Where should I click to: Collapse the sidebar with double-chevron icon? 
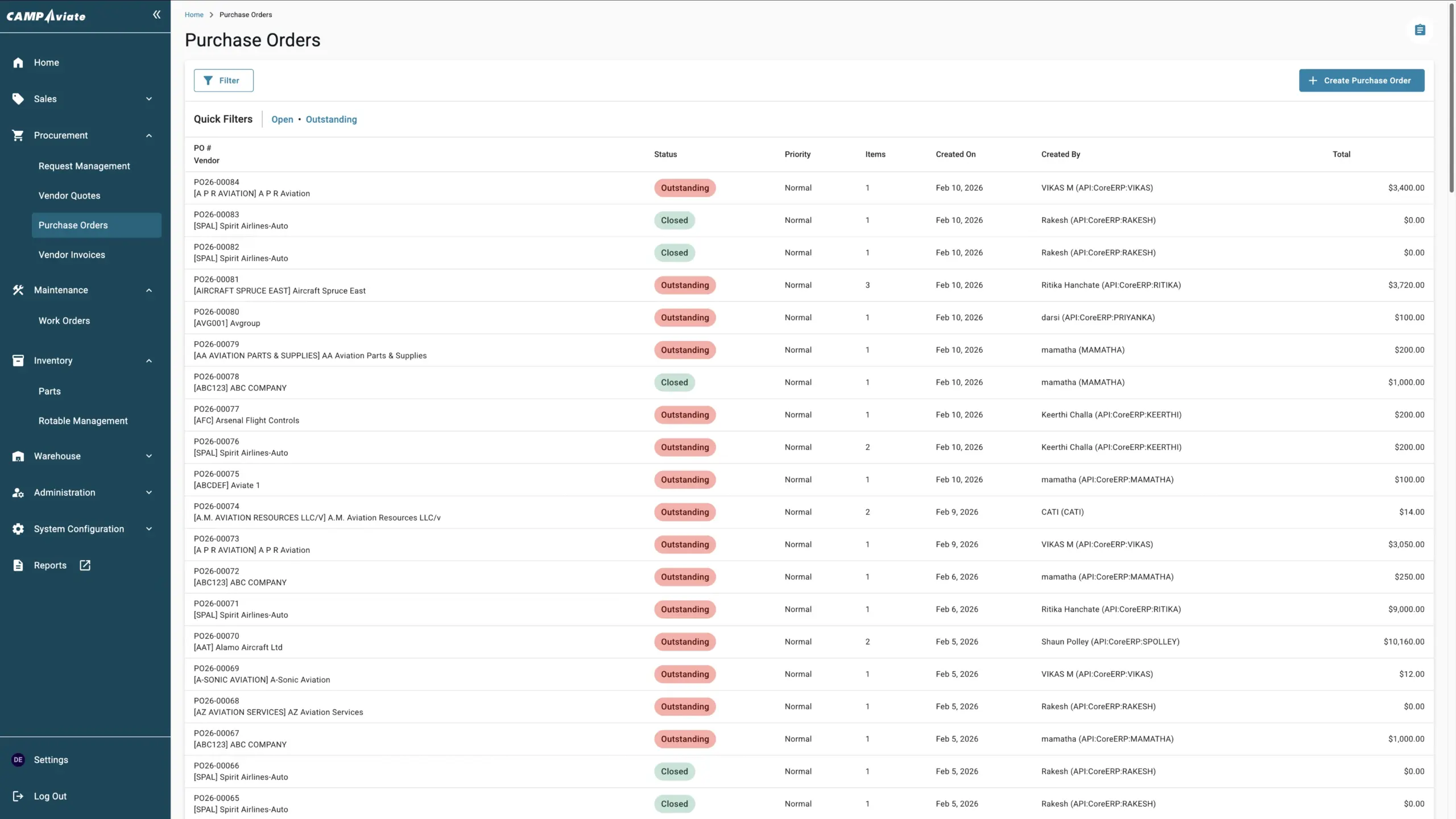[x=156, y=15]
